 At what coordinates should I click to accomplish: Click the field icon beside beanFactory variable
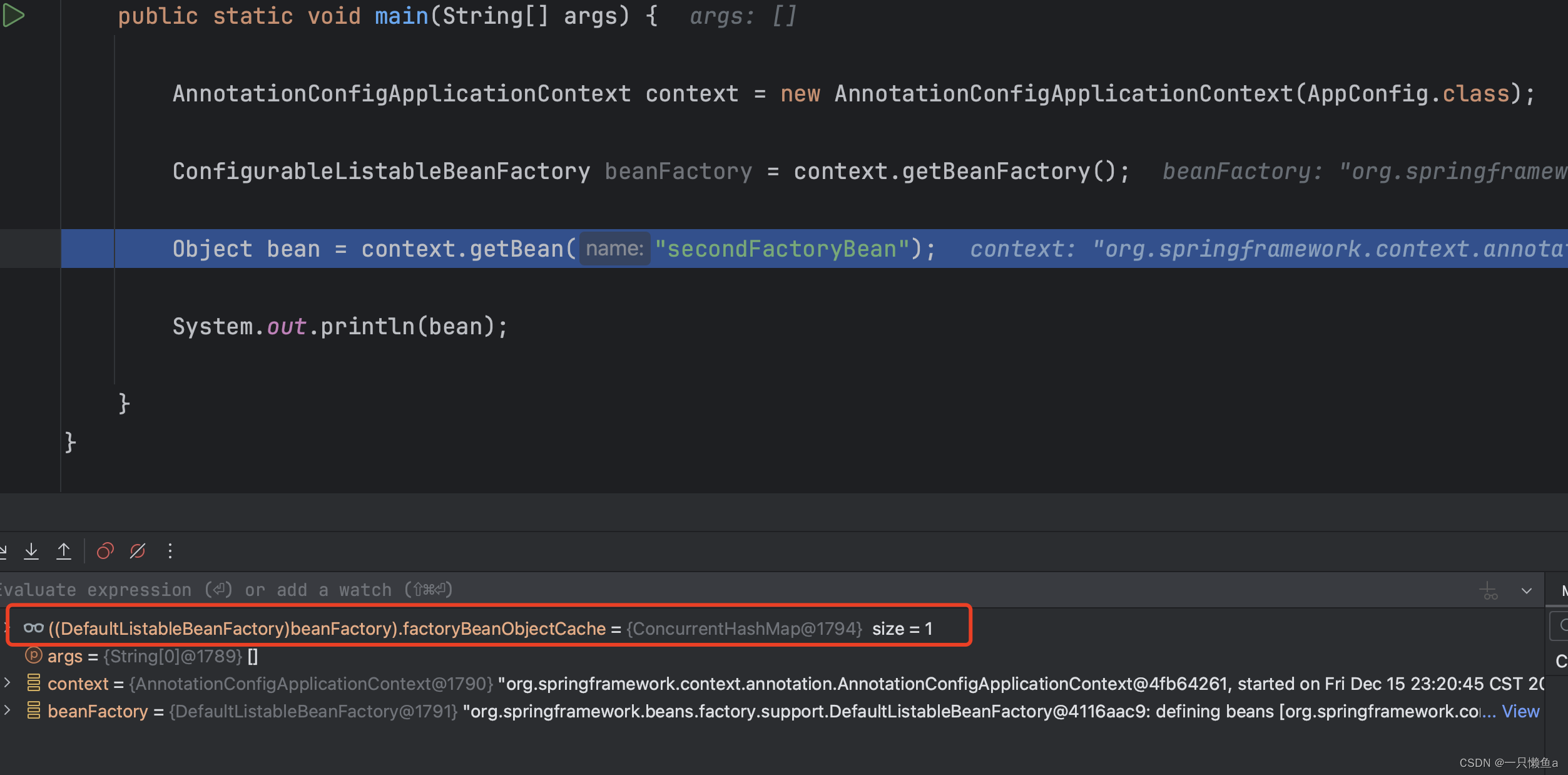pyautogui.click(x=34, y=711)
